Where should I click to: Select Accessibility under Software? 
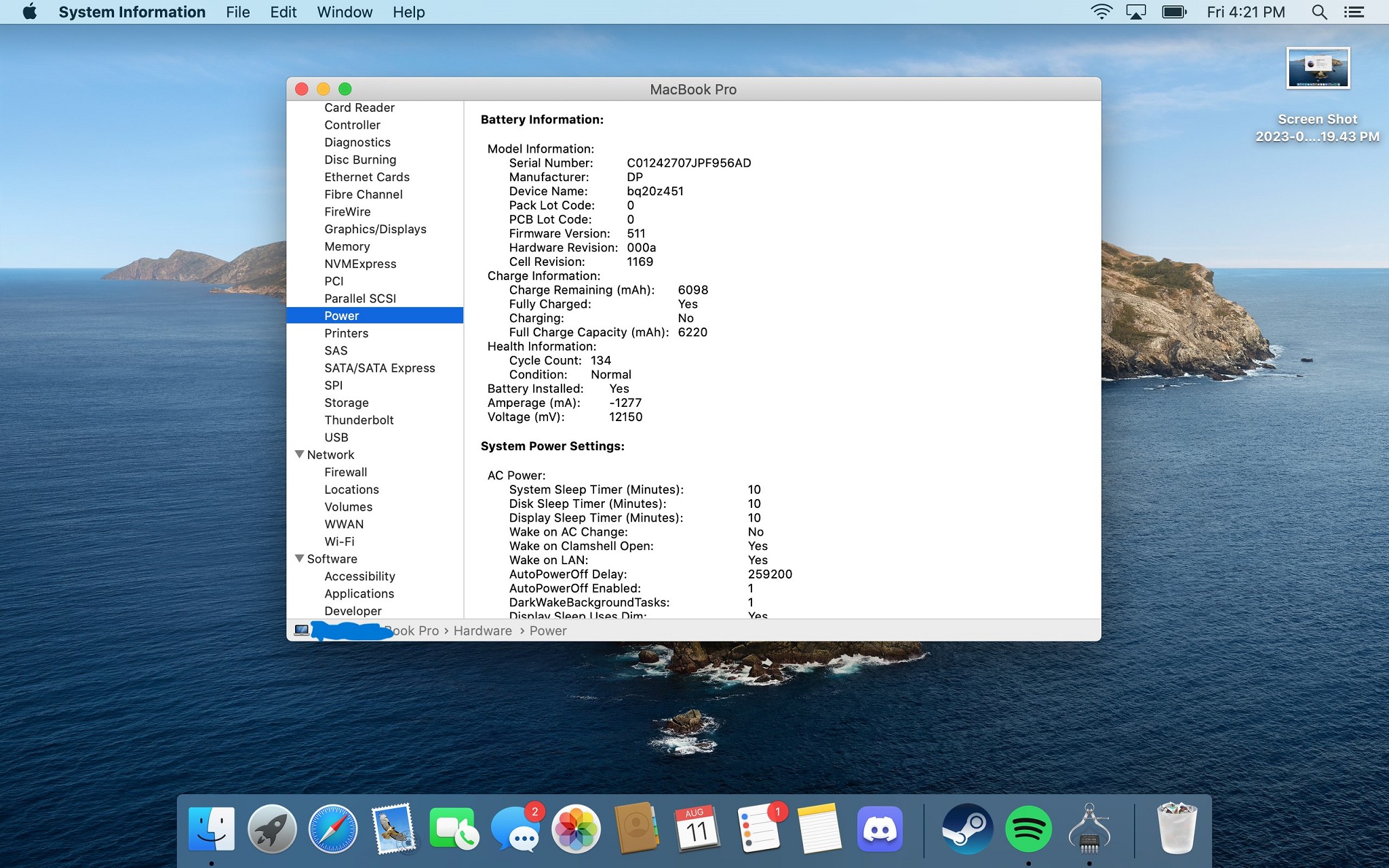click(359, 576)
